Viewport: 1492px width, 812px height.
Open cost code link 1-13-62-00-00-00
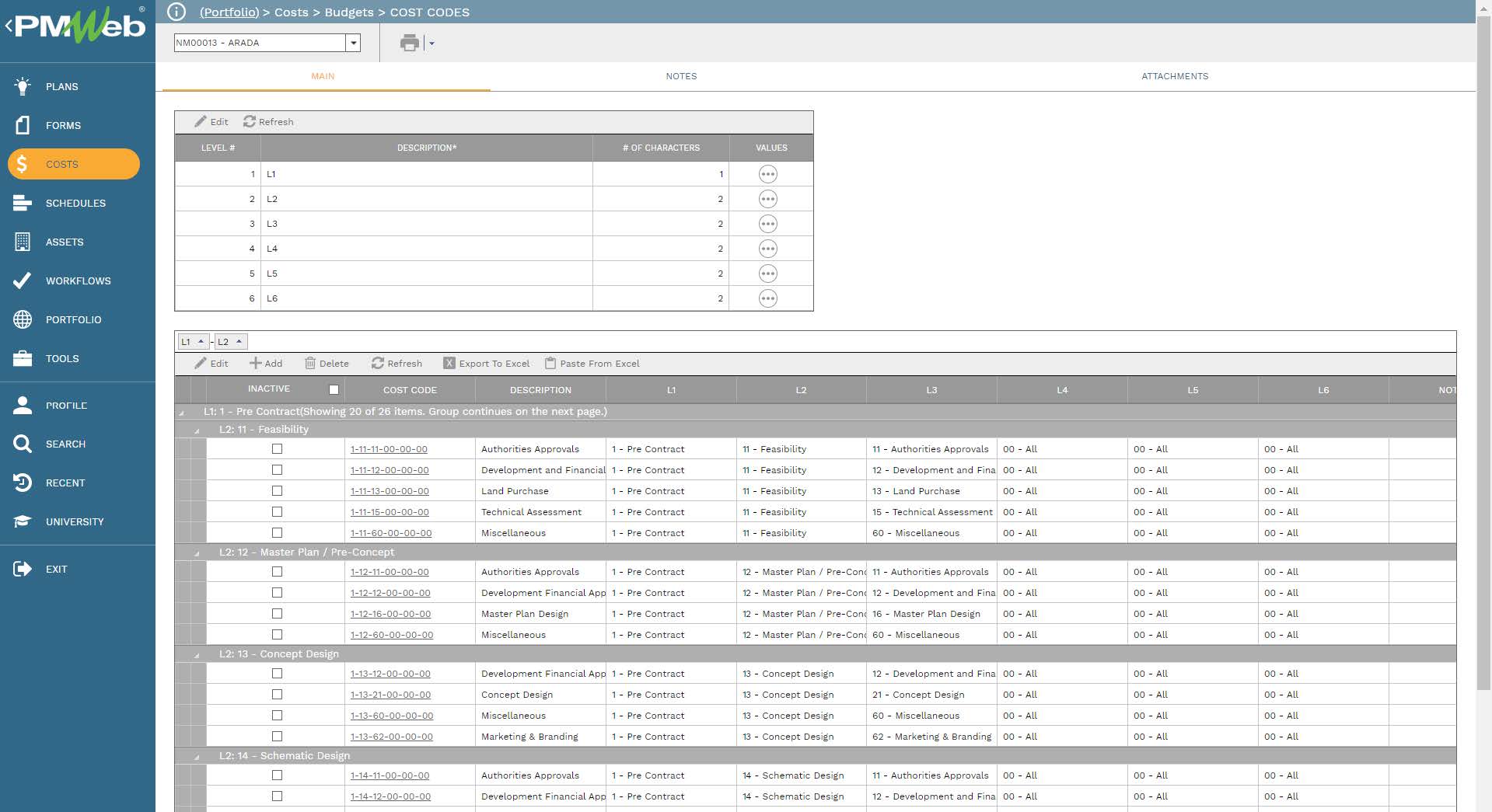pos(391,737)
